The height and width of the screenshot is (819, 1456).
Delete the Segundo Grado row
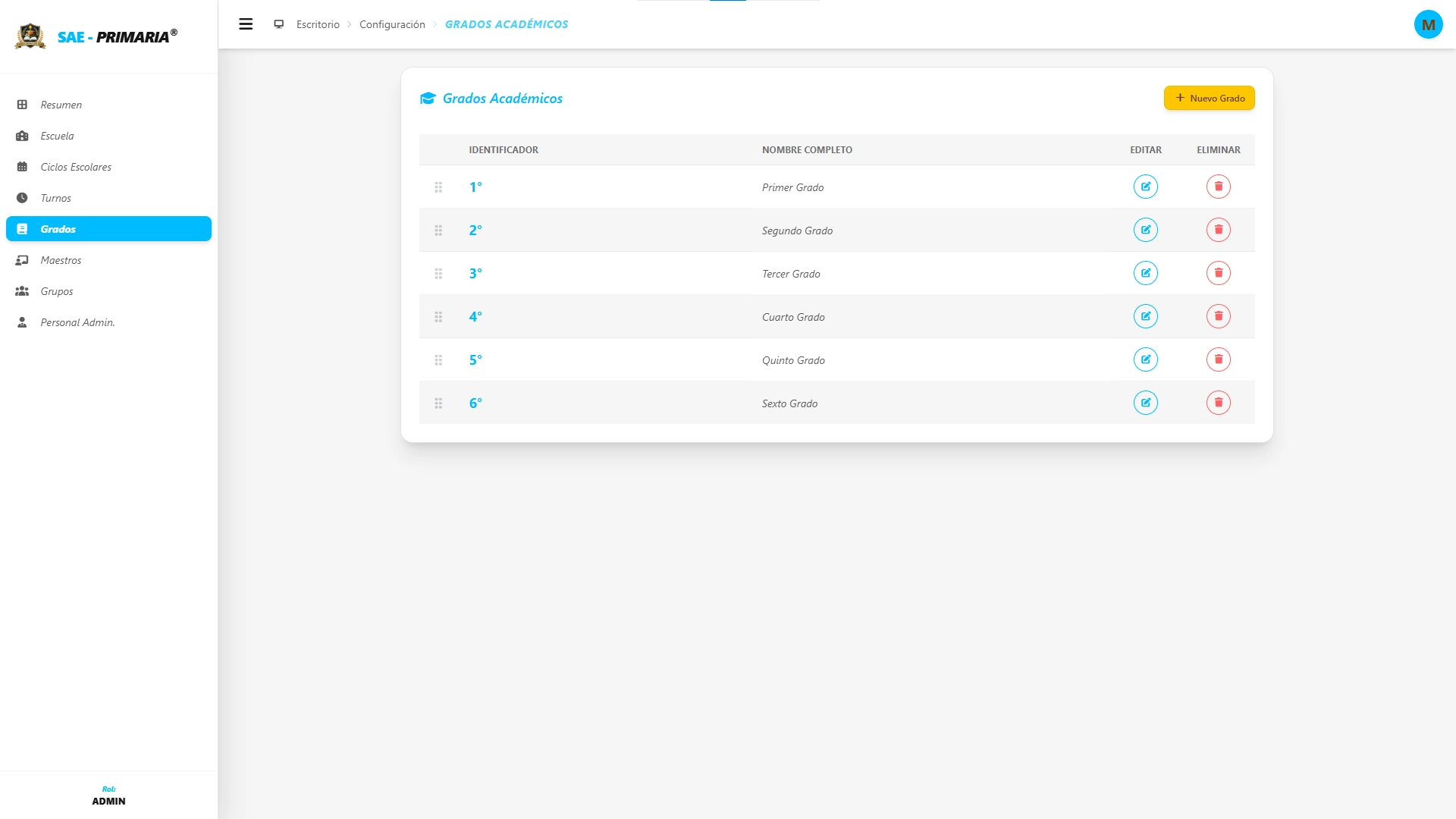tap(1218, 230)
